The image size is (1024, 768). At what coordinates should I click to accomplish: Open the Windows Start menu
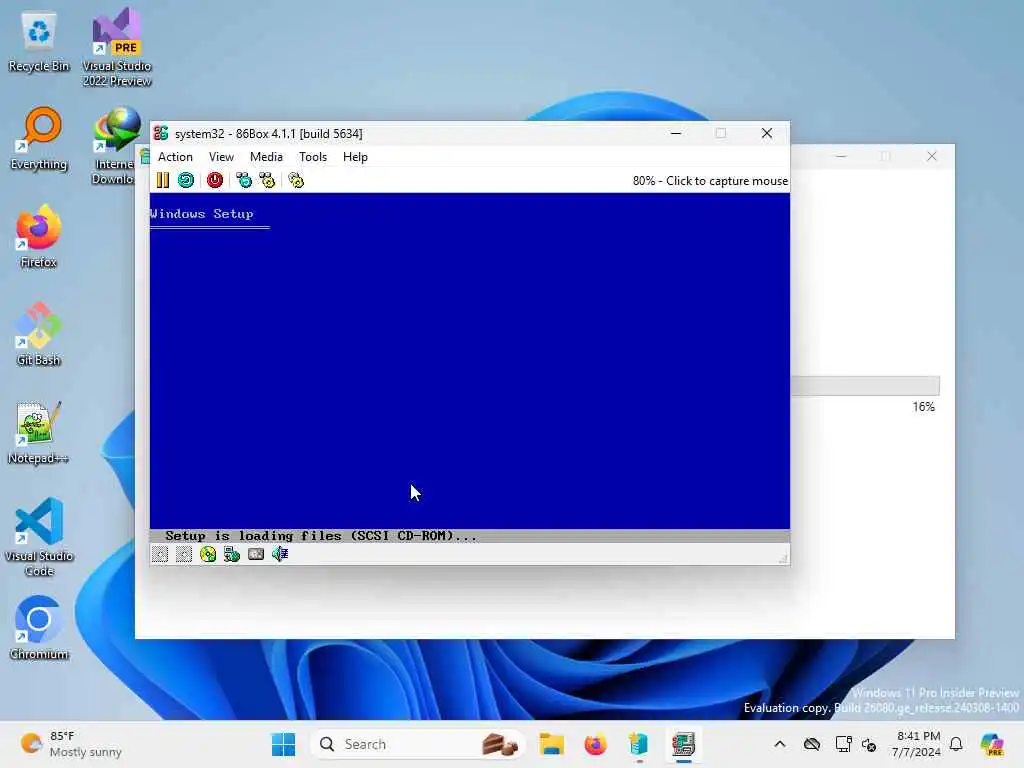click(283, 744)
